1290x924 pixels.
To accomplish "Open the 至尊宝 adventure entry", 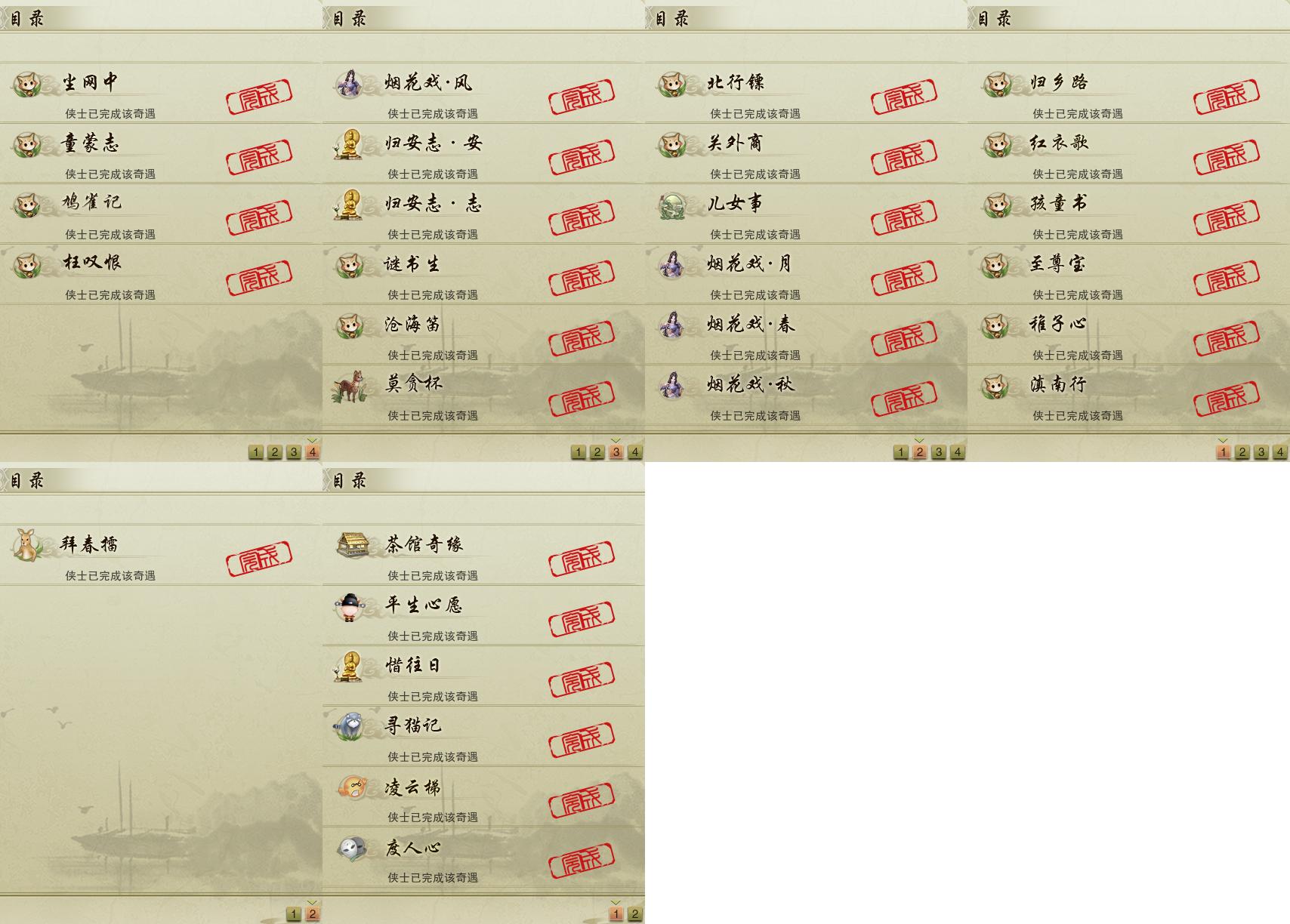I will [x=1128, y=275].
